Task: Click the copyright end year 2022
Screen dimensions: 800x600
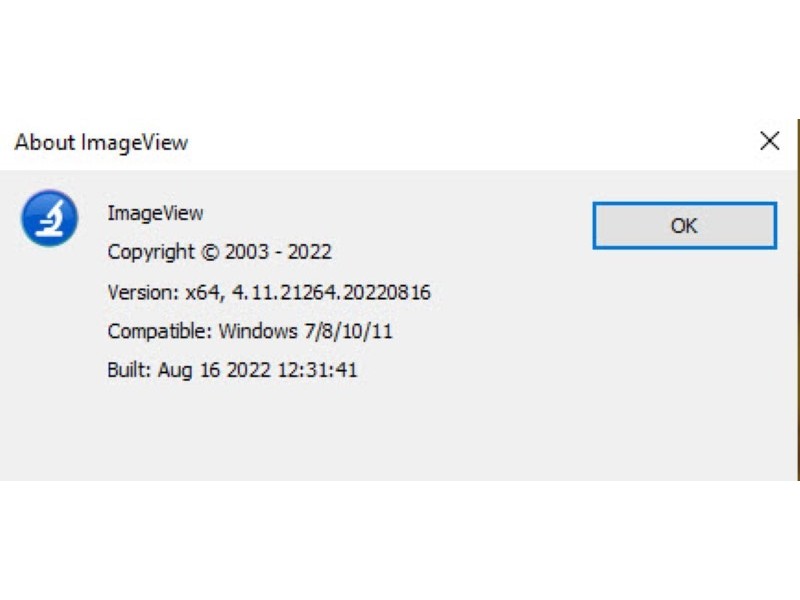Action: coord(309,252)
